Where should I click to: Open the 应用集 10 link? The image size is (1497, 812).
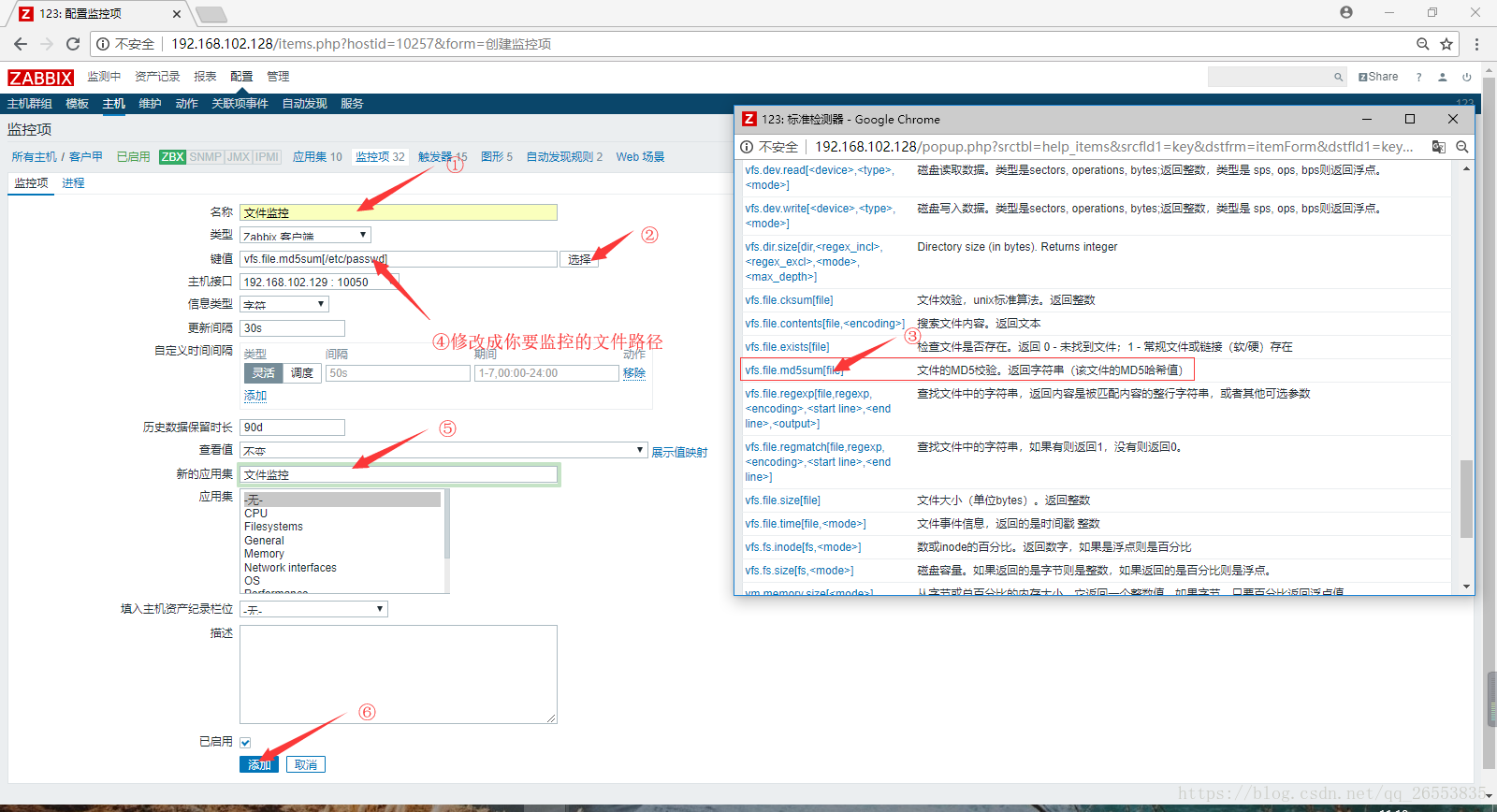pos(317,157)
